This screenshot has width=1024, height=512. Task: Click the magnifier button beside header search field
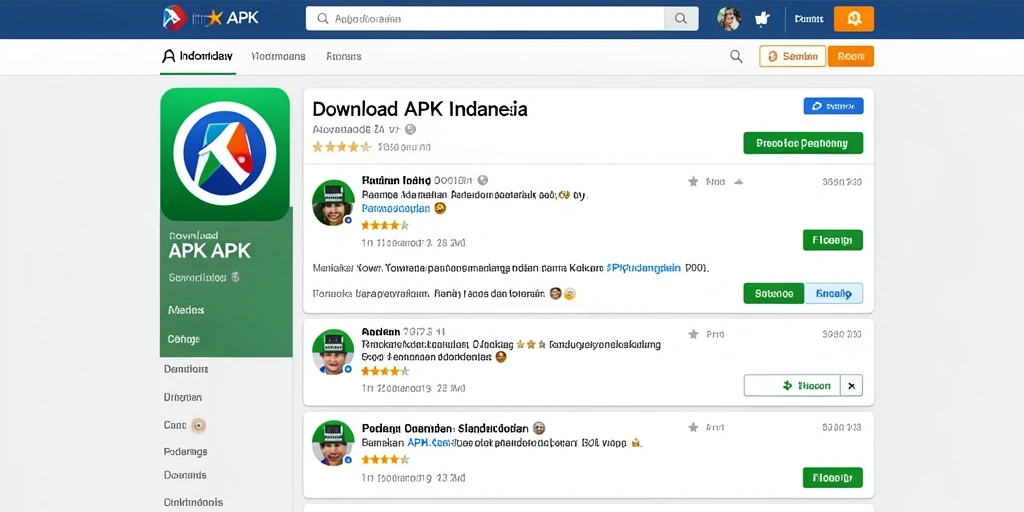pos(680,18)
